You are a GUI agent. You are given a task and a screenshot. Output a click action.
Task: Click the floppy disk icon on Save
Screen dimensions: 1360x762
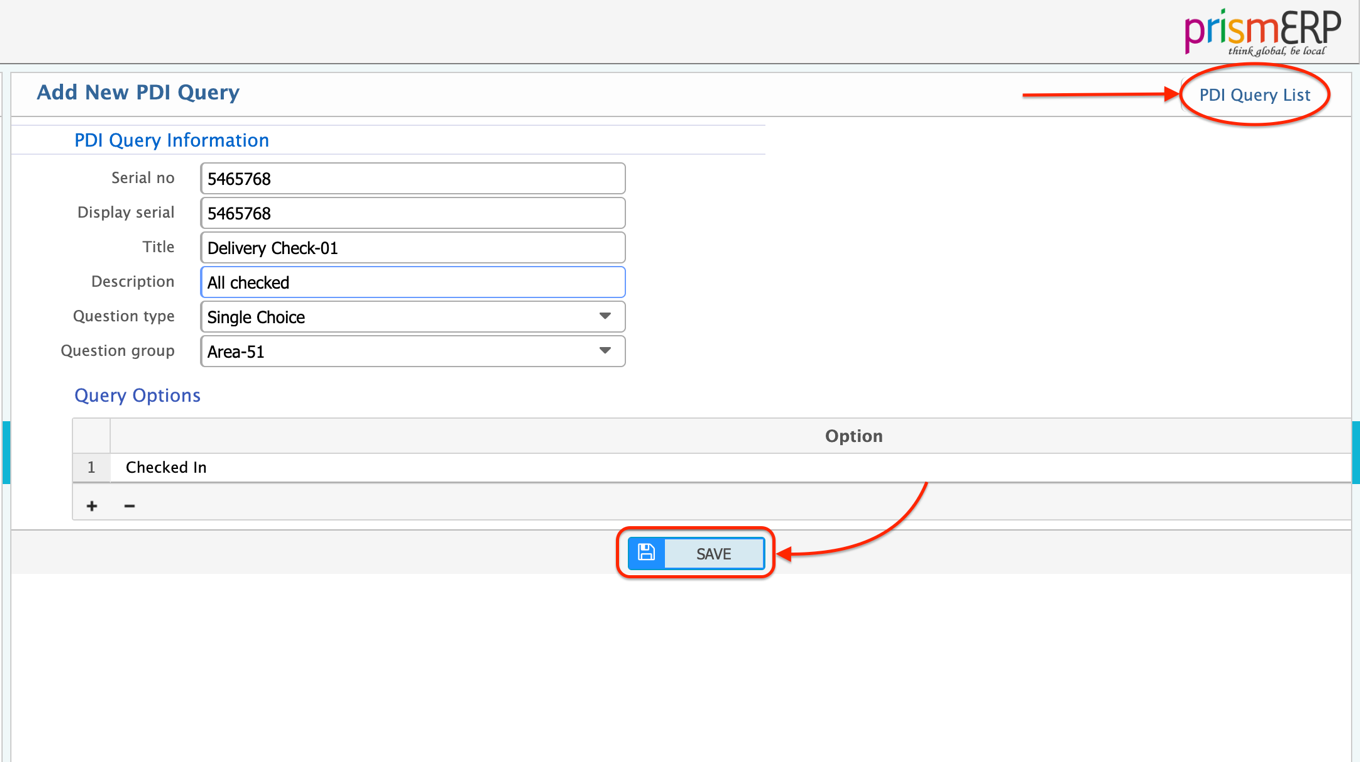pos(646,553)
